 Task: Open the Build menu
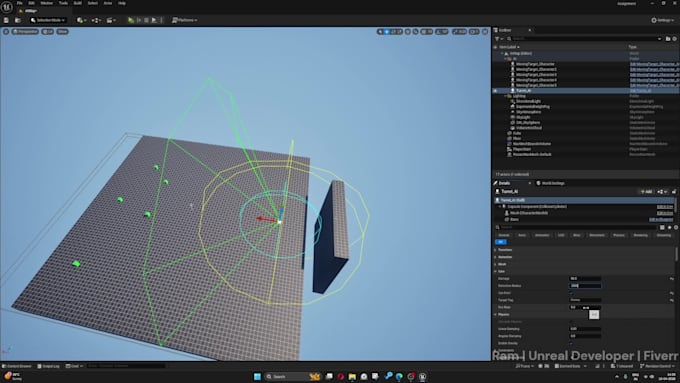[x=78, y=3]
